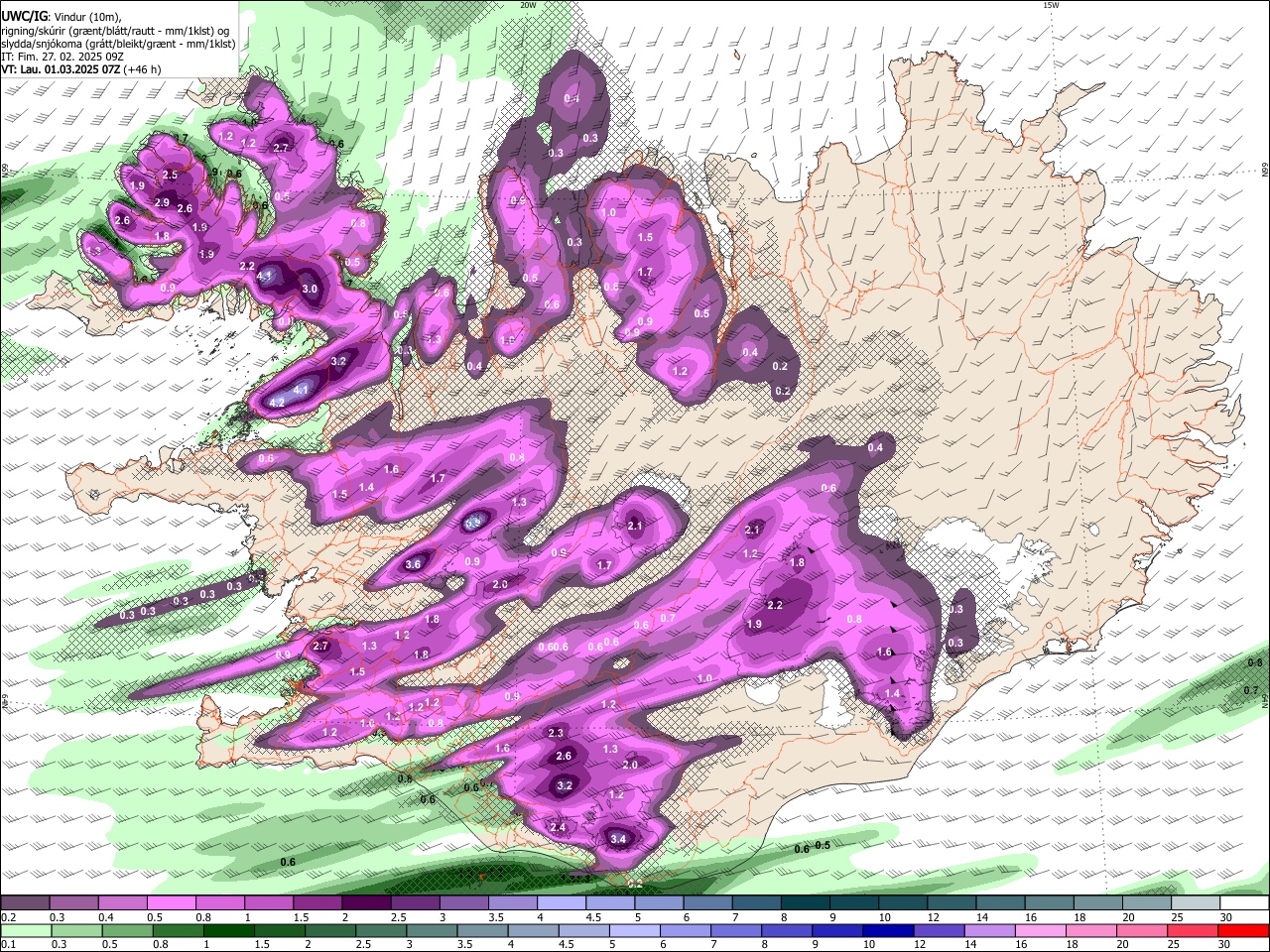Click the '4.2' snowfall value on the map
This screenshot has width=1270, height=952.
tap(278, 403)
